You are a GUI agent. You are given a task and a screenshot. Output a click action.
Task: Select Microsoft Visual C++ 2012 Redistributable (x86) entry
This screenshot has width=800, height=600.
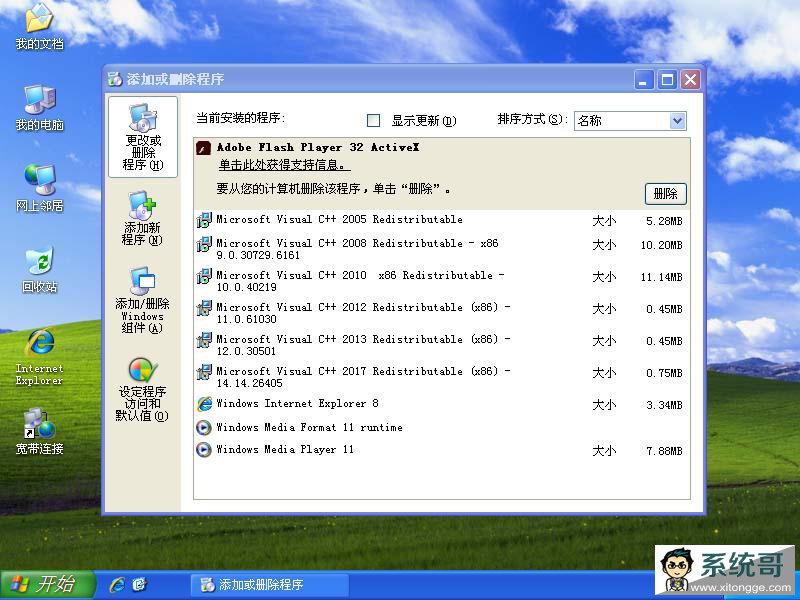pos(442,313)
